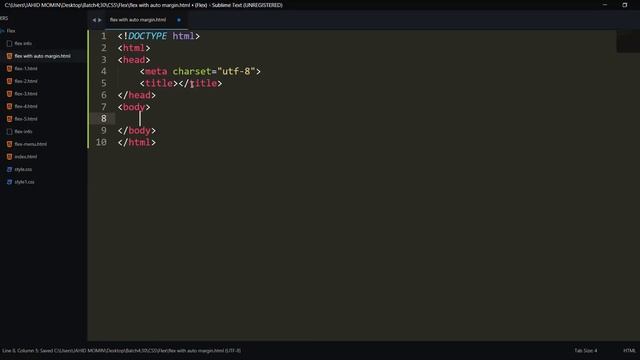
Task: Click the closing </html> tag
Action: tap(137, 142)
